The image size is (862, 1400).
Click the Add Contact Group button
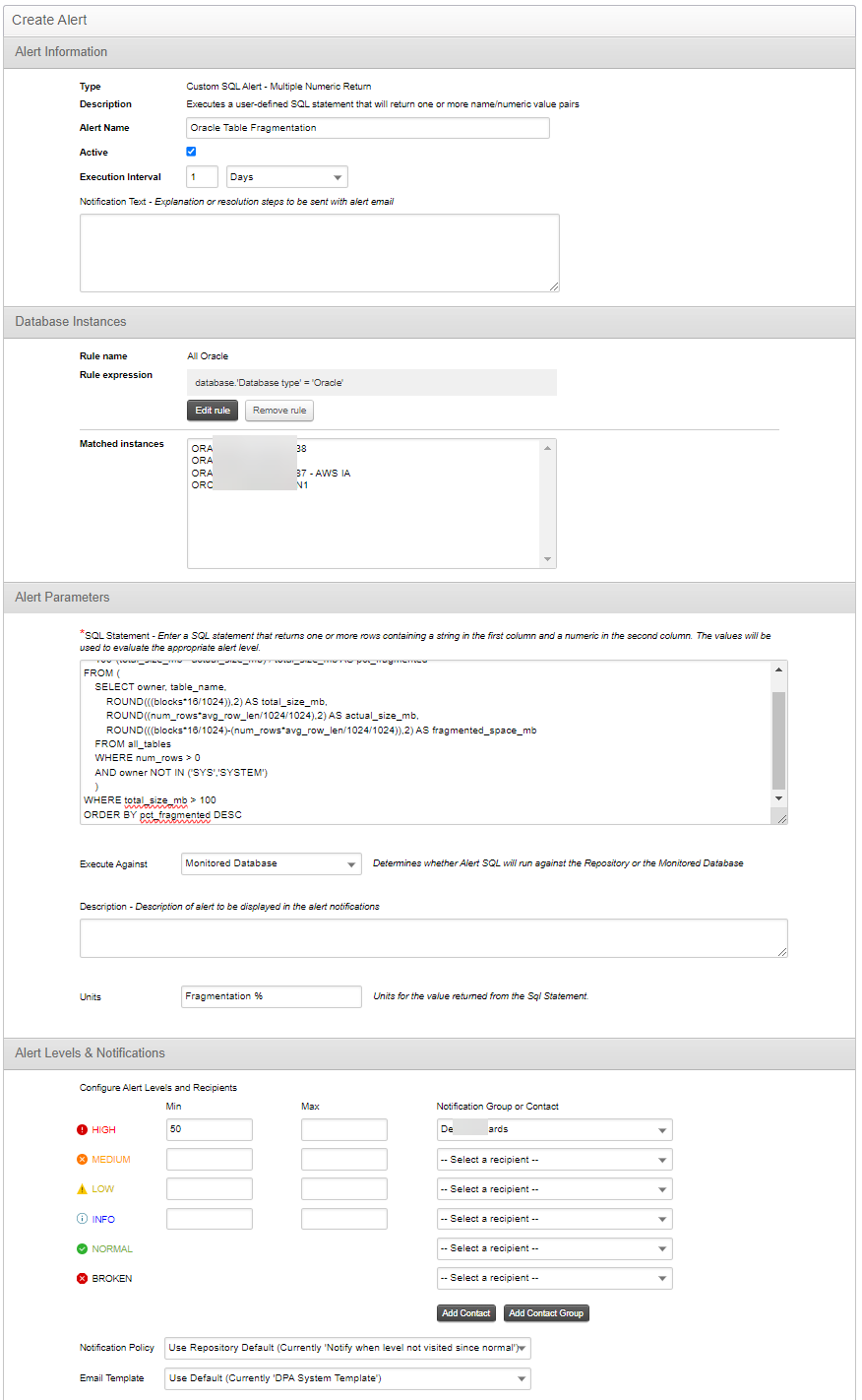(546, 1313)
